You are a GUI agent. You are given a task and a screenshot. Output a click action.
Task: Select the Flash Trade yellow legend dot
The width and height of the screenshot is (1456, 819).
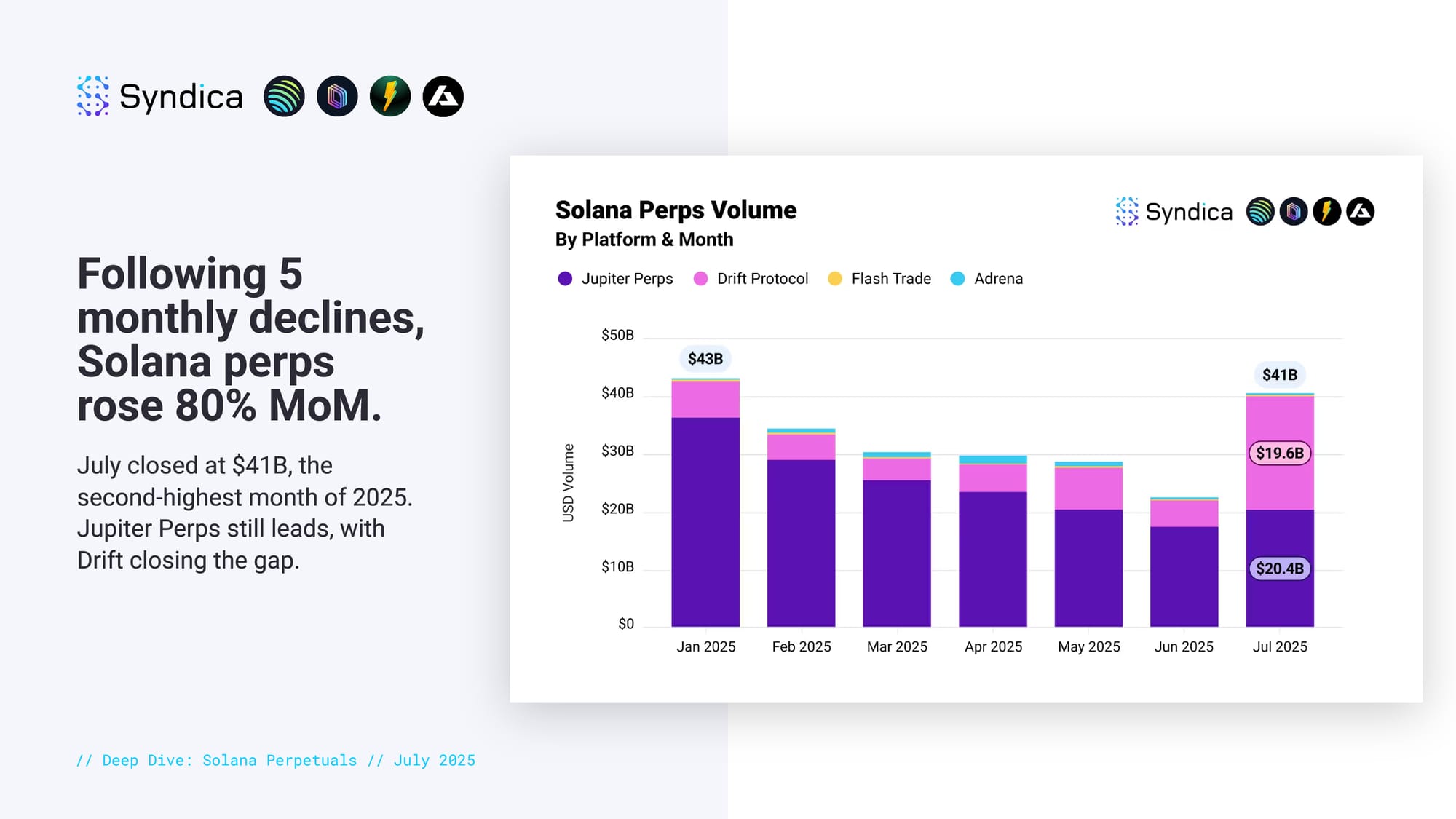(x=835, y=279)
